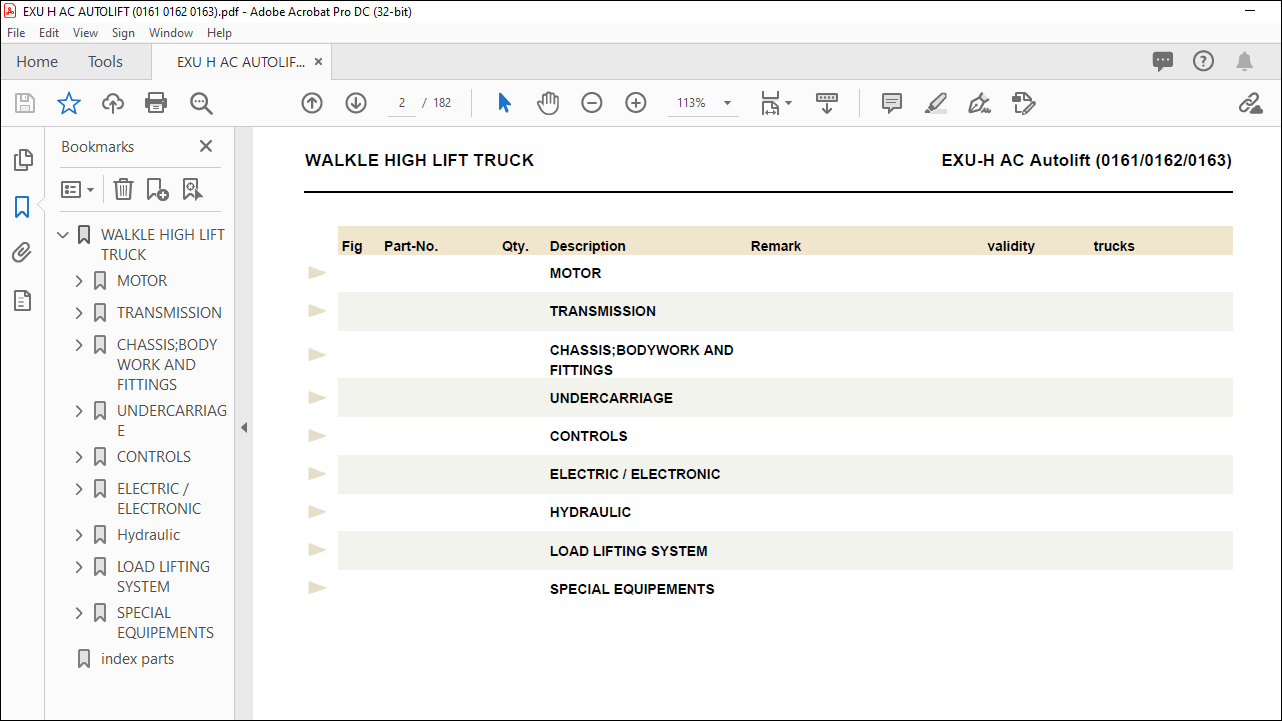Expand the Hydraulic bookmark

(80, 535)
